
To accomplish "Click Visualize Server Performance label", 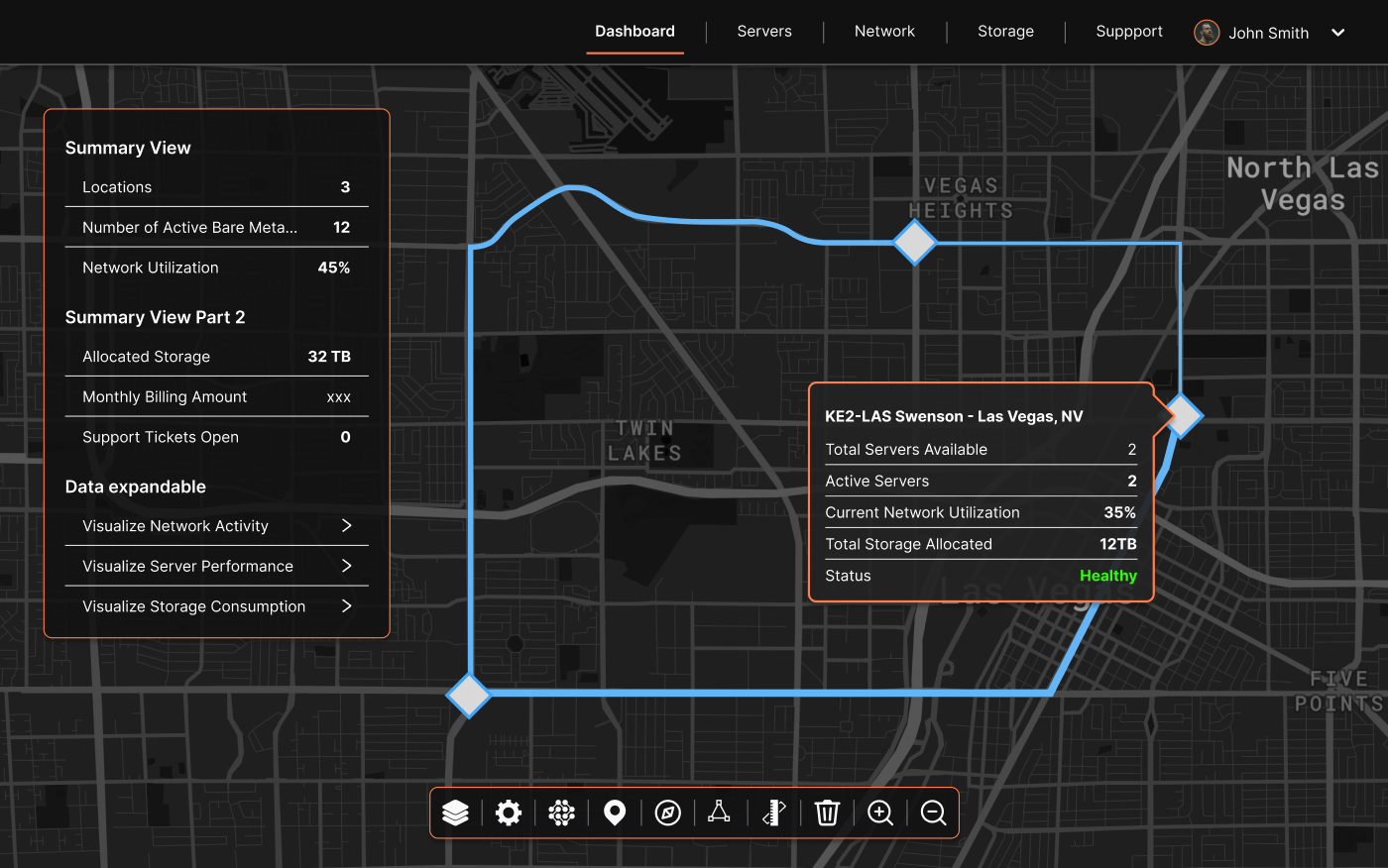I will click(x=187, y=566).
